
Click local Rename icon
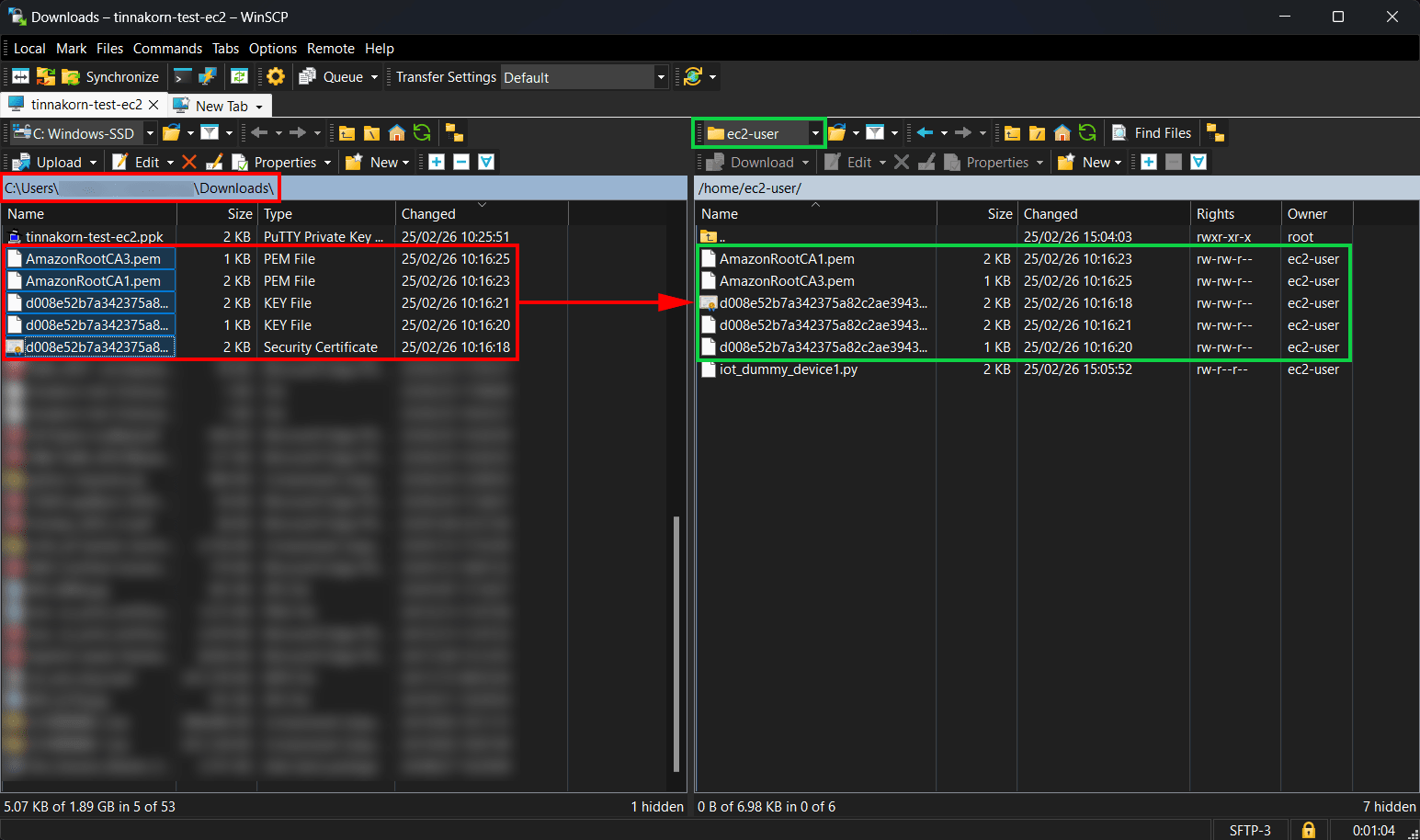[x=214, y=162]
